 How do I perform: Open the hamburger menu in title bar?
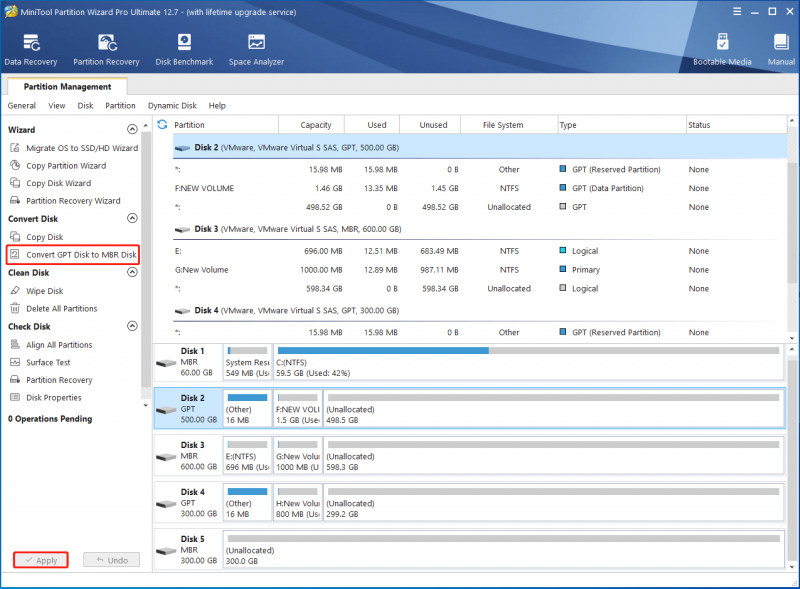(737, 11)
